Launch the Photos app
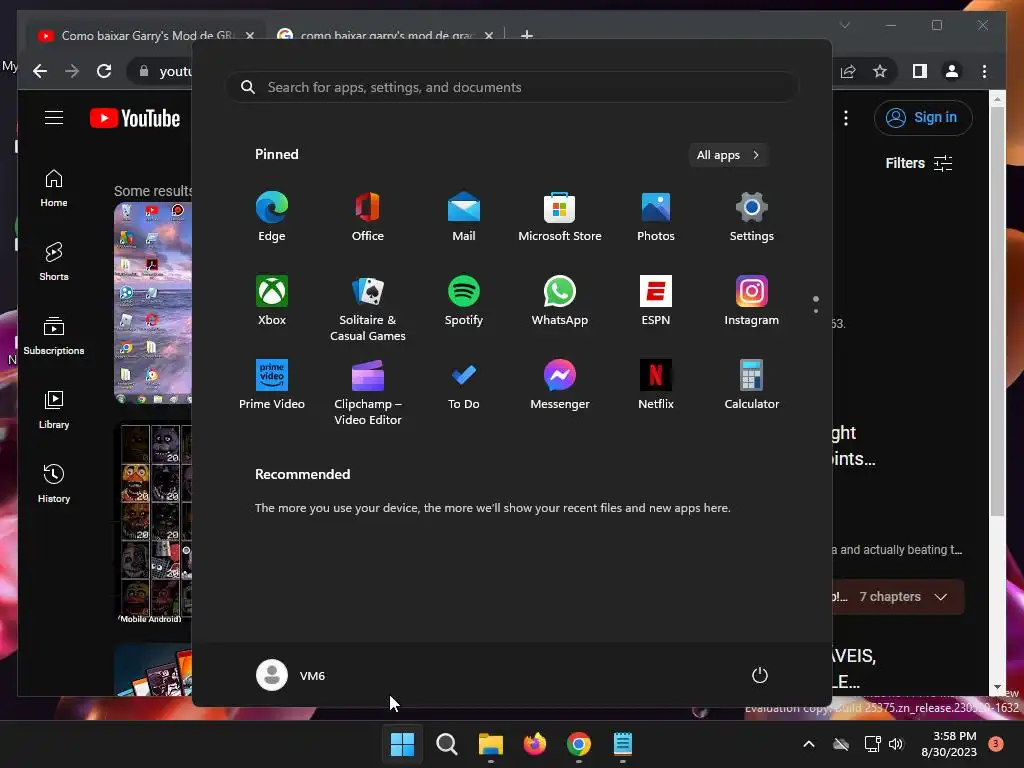The width and height of the screenshot is (1024, 768). point(656,217)
